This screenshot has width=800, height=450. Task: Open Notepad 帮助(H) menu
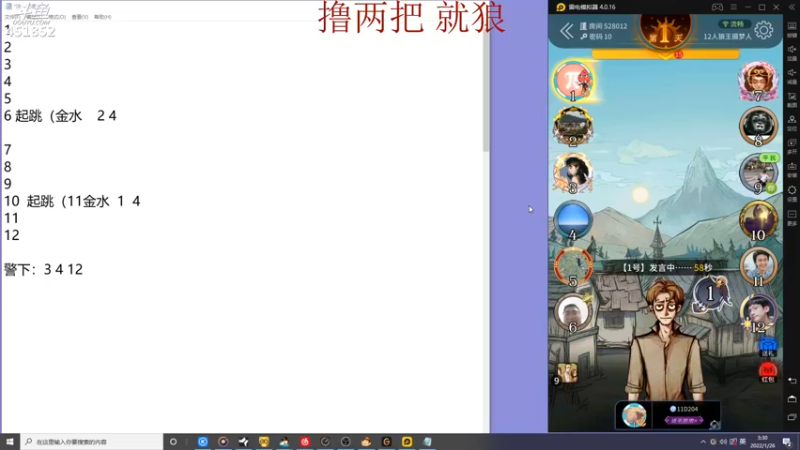(x=103, y=17)
